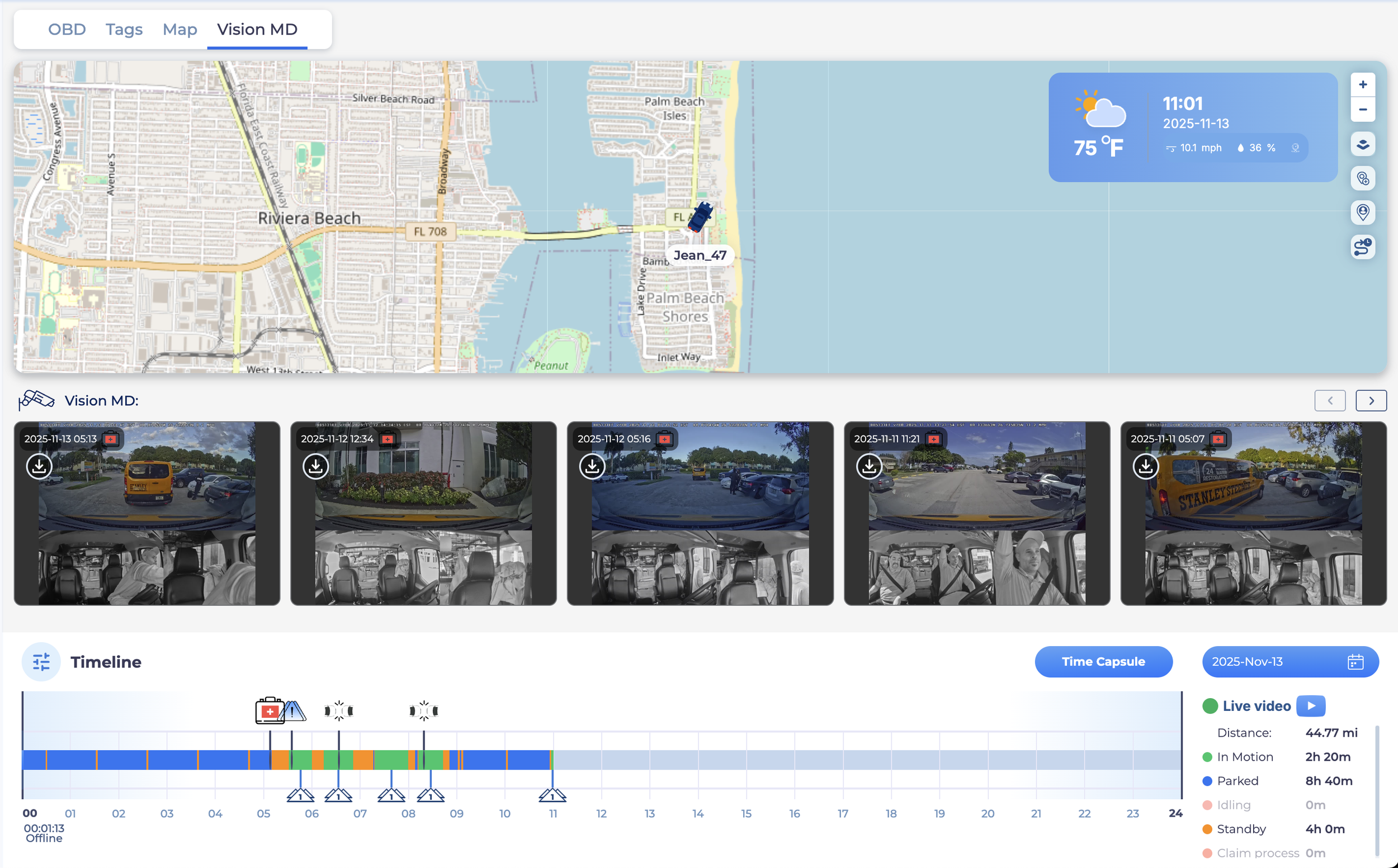Toggle the In Motion status filter

(x=1244, y=757)
